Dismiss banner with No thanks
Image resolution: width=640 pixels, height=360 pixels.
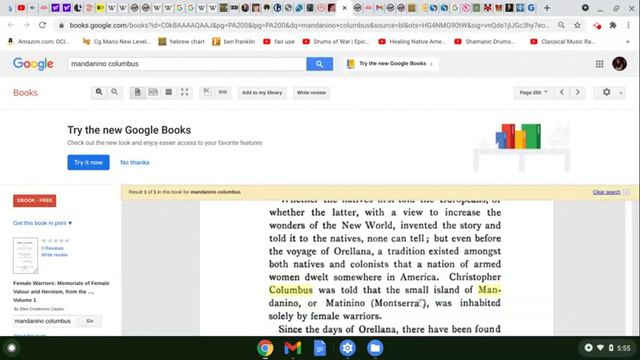(135, 162)
